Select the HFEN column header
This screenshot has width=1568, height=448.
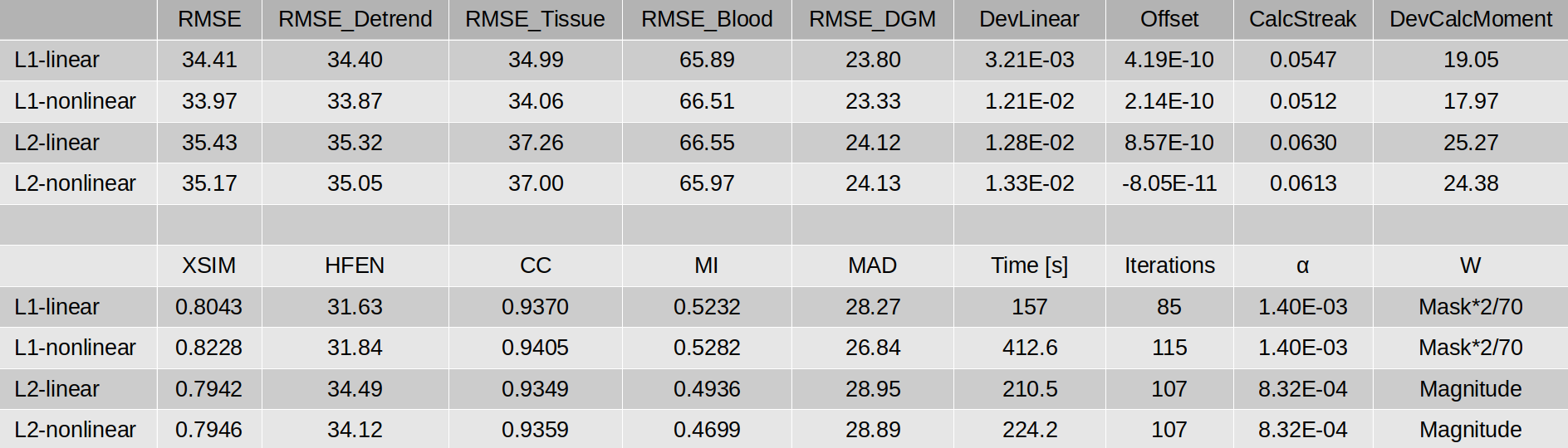[x=355, y=265]
